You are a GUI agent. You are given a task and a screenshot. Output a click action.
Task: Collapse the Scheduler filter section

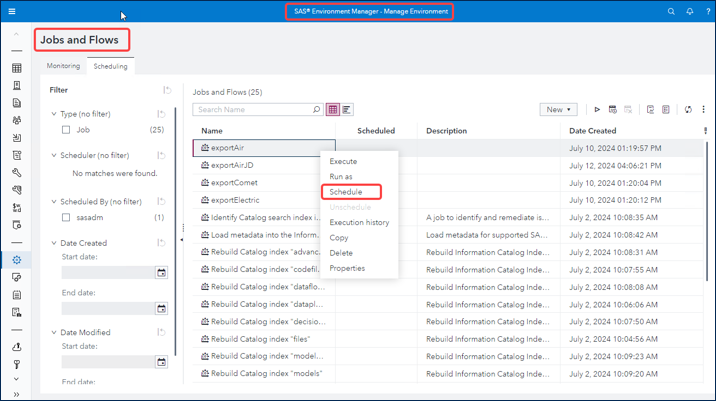pyautogui.click(x=54, y=155)
